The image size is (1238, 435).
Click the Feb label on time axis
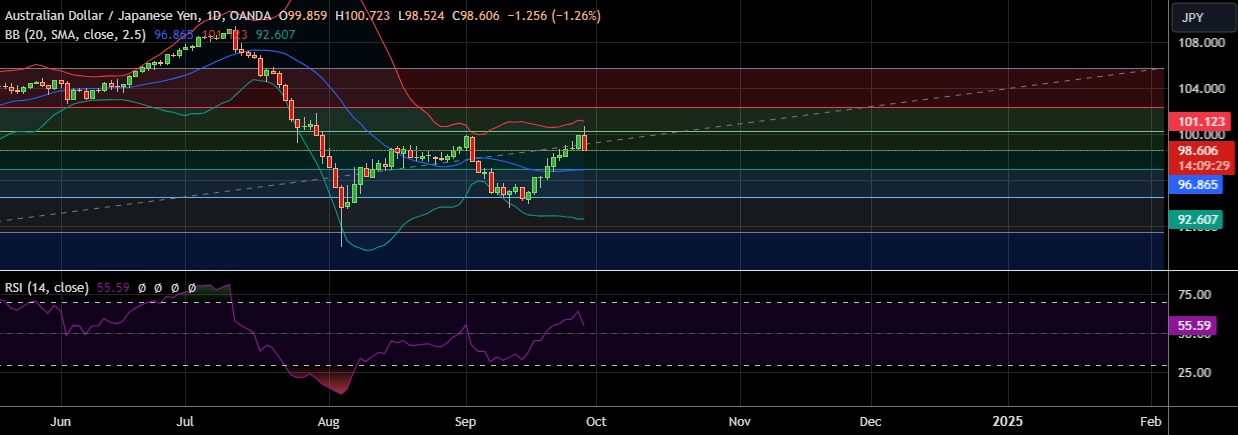(1150, 423)
